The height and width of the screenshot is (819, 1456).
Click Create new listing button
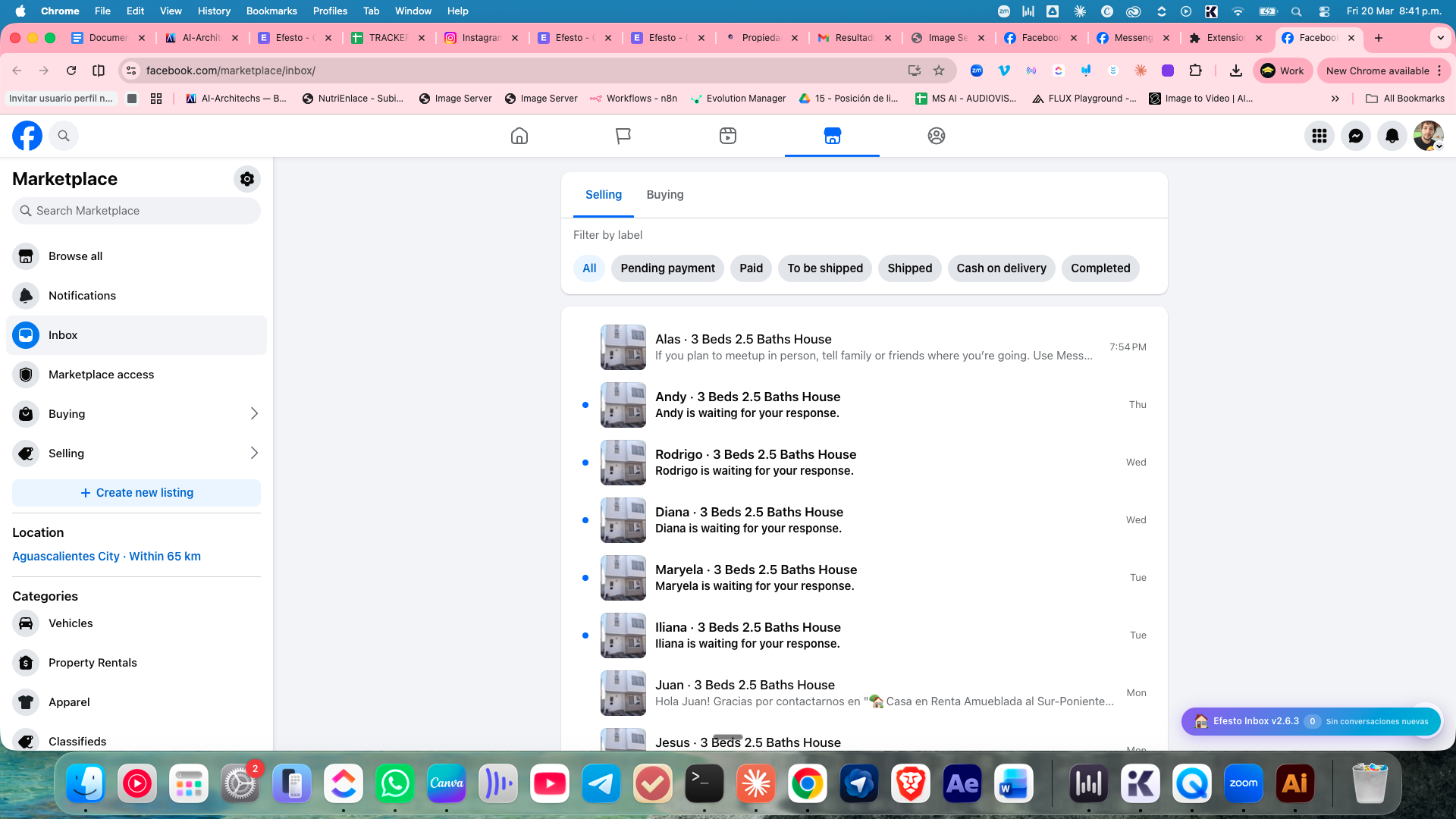(136, 493)
